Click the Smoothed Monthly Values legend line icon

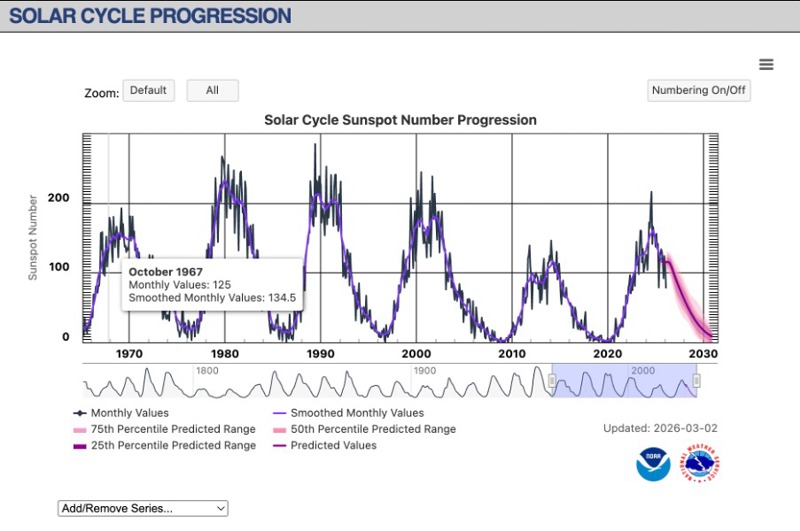[x=278, y=413]
